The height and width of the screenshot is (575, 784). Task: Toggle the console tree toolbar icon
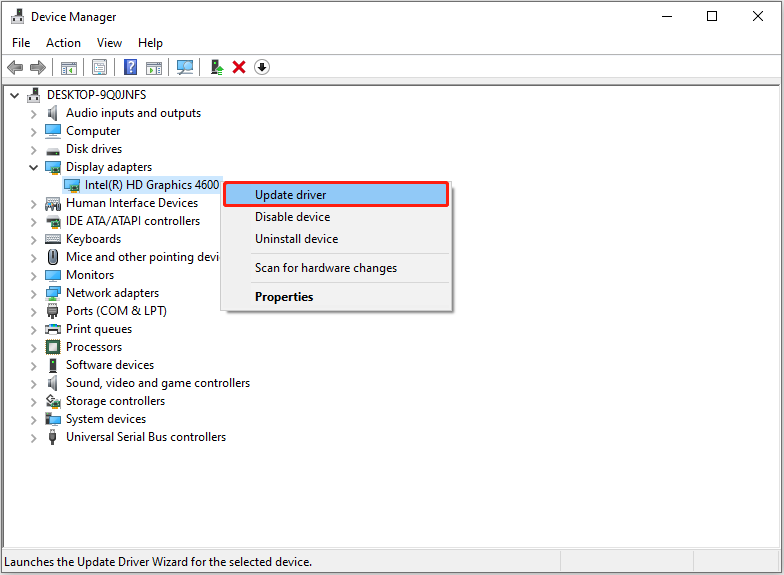[68, 68]
